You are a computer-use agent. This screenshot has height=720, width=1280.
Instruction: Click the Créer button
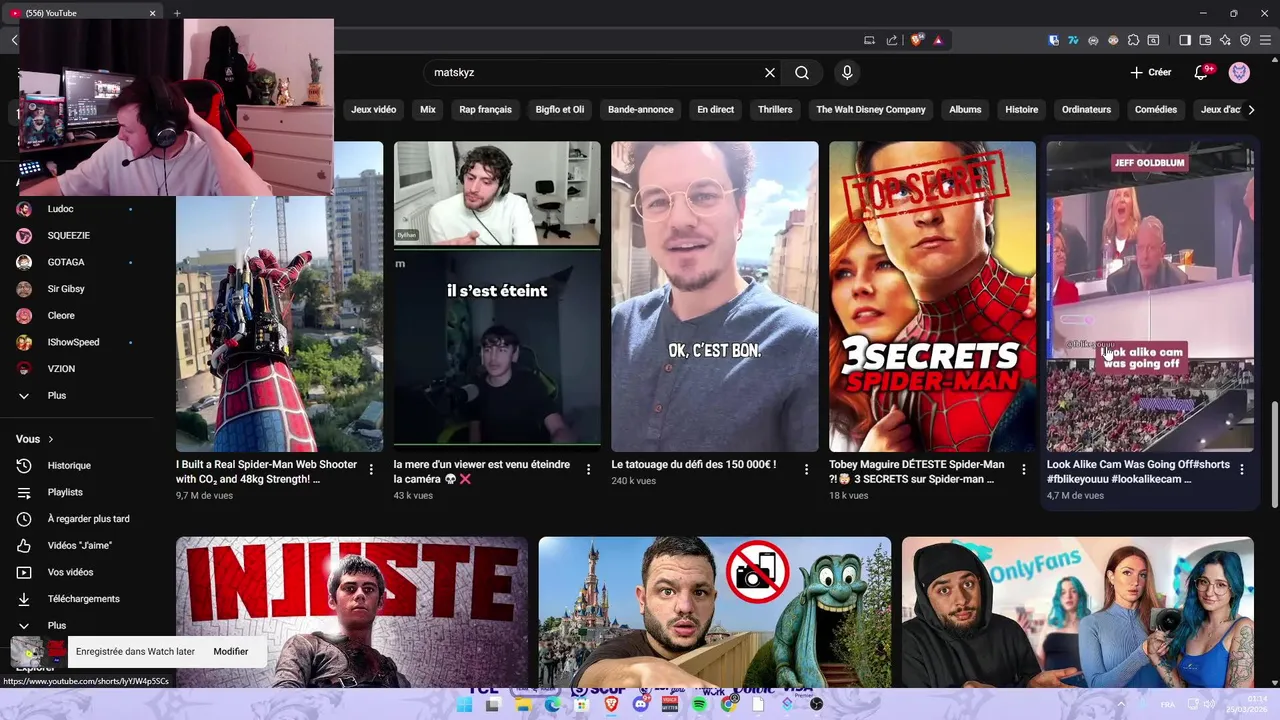click(1151, 72)
